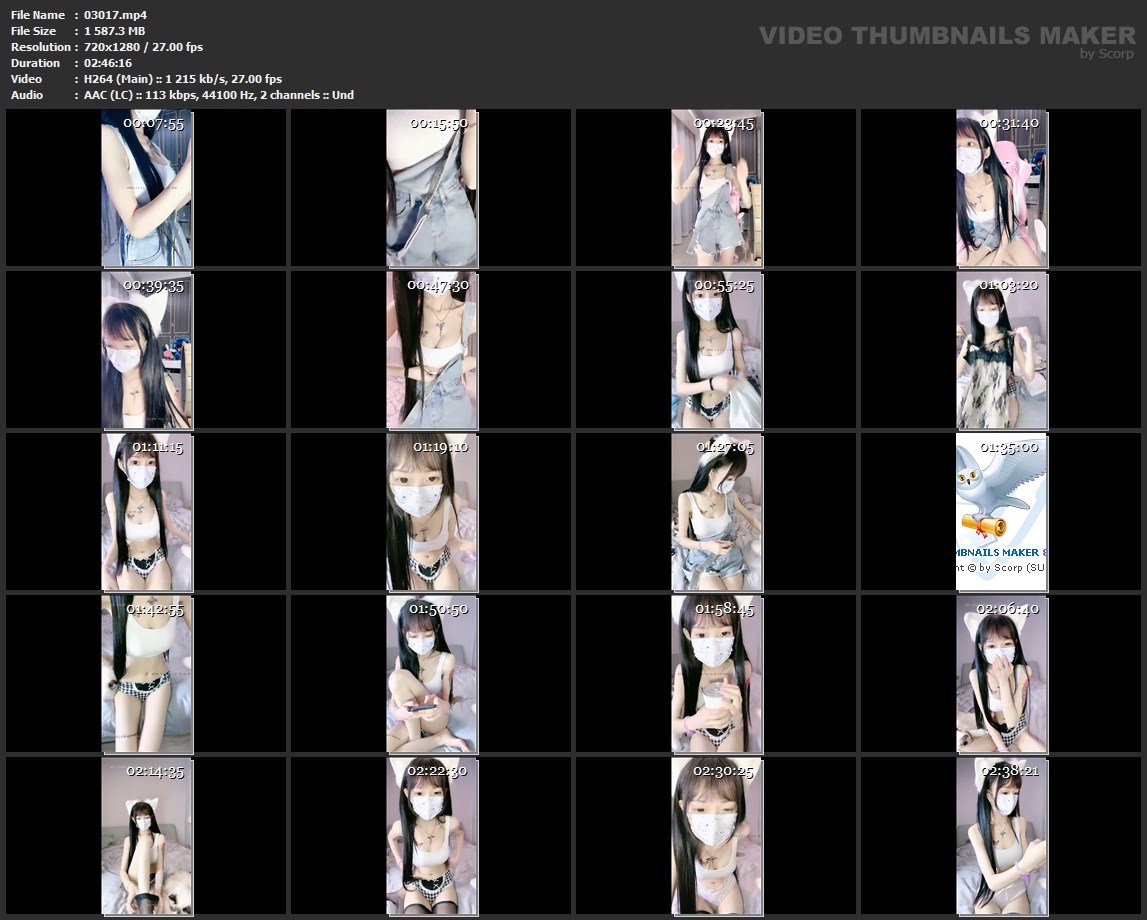The width and height of the screenshot is (1147, 920).
Task: Select the 01:42:55 thumbnail frame
Action: (x=146, y=674)
